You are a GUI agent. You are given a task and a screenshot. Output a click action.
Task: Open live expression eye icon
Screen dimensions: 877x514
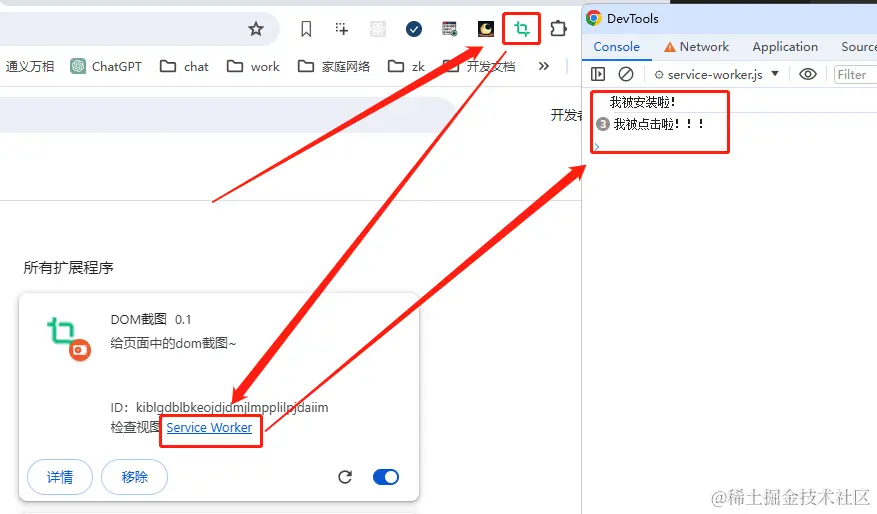(808, 74)
